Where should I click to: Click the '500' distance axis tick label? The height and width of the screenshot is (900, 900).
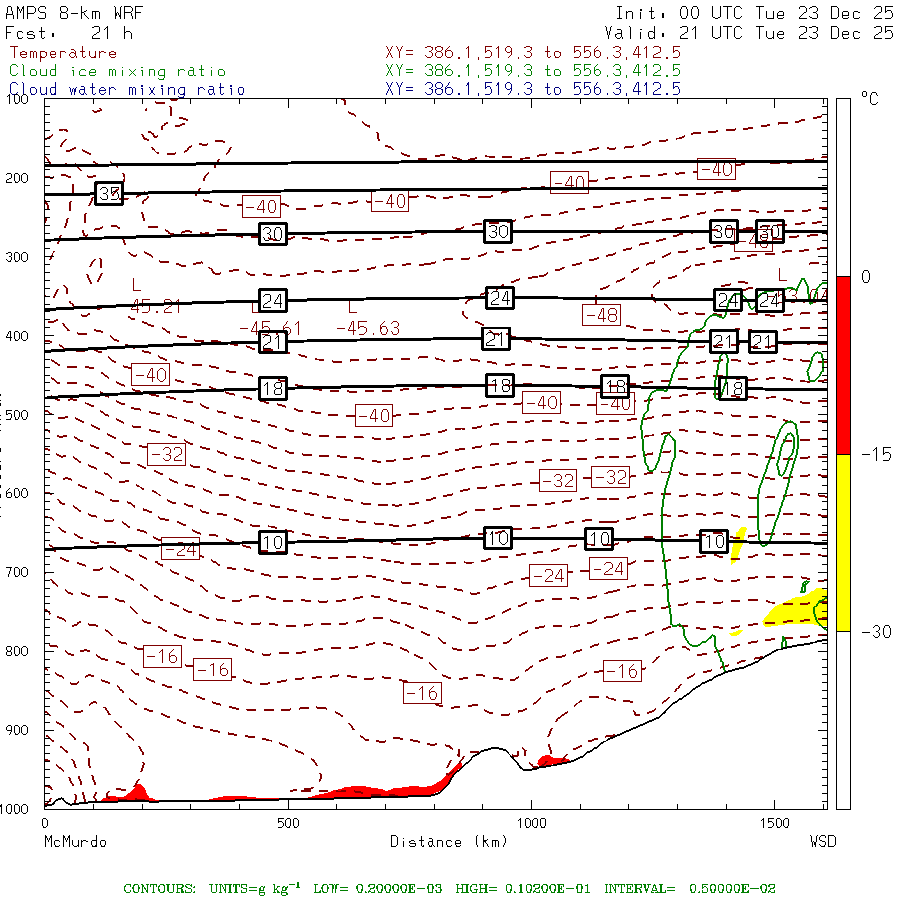(x=288, y=824)
